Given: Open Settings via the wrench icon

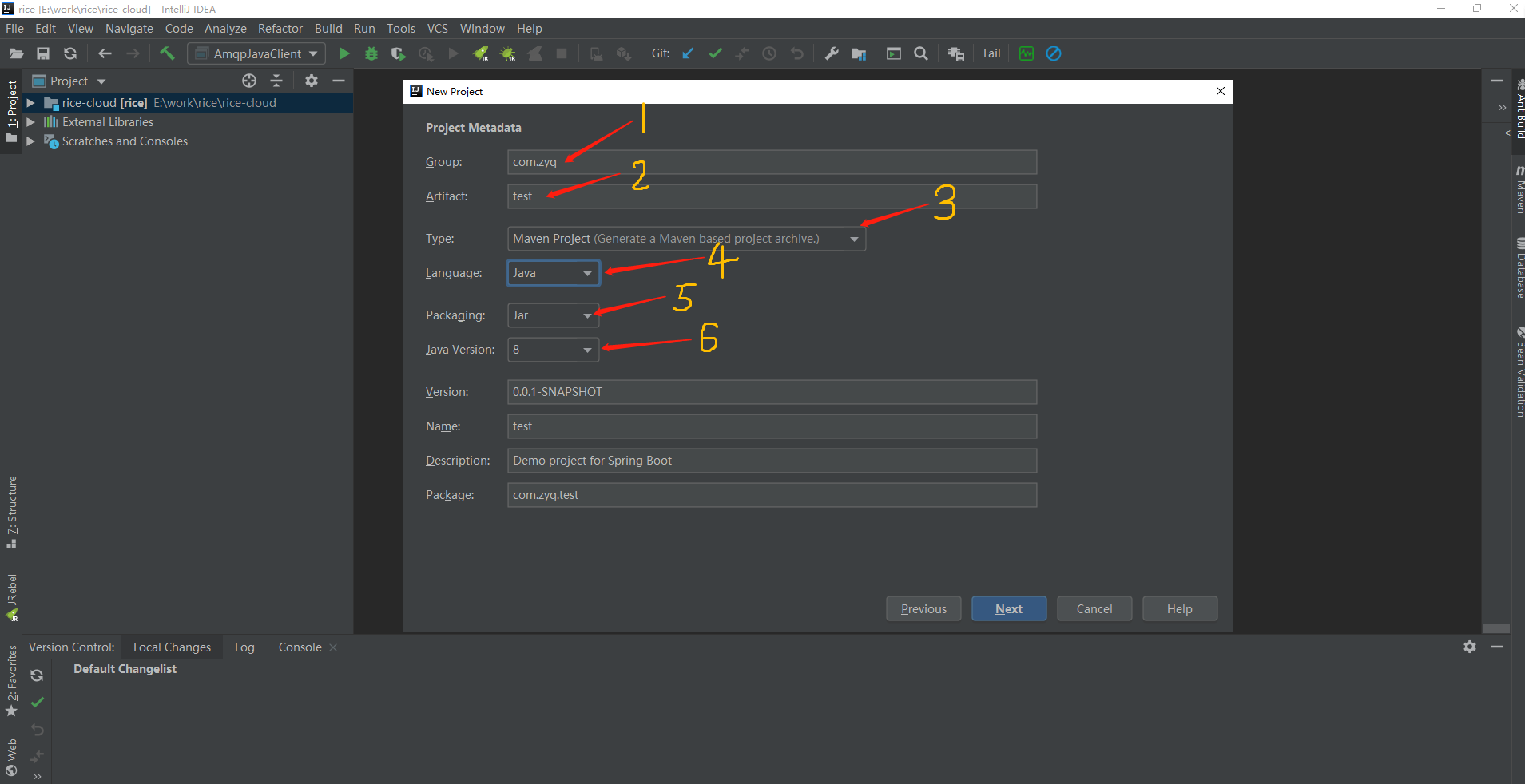Looking at the screenshot, I should pos(832,53).
